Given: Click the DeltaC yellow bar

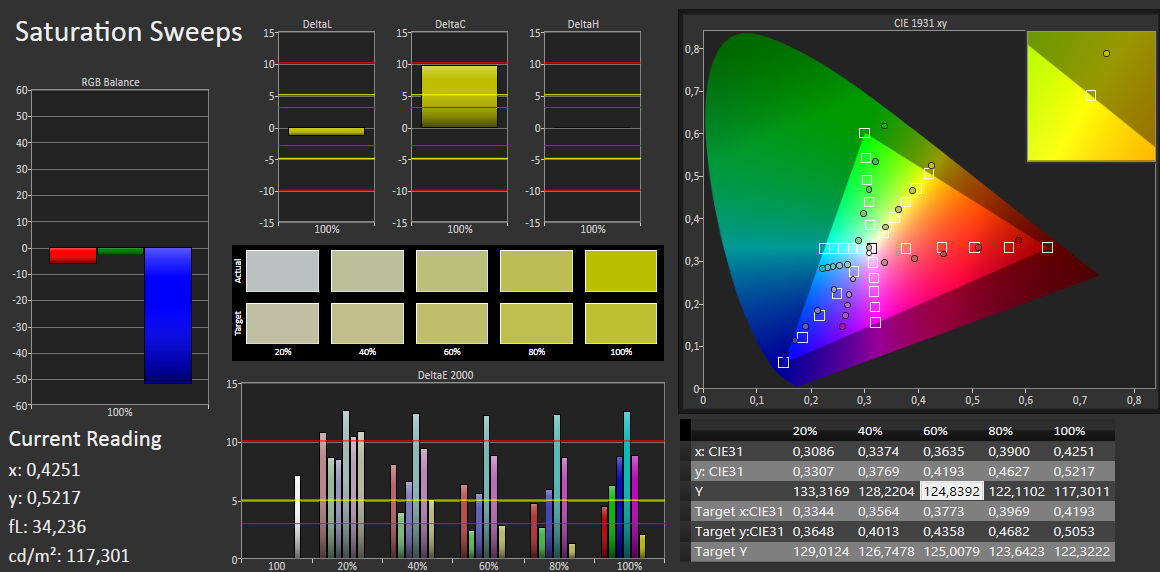Looking at the screenshot, I should click(x=459, y=97).
